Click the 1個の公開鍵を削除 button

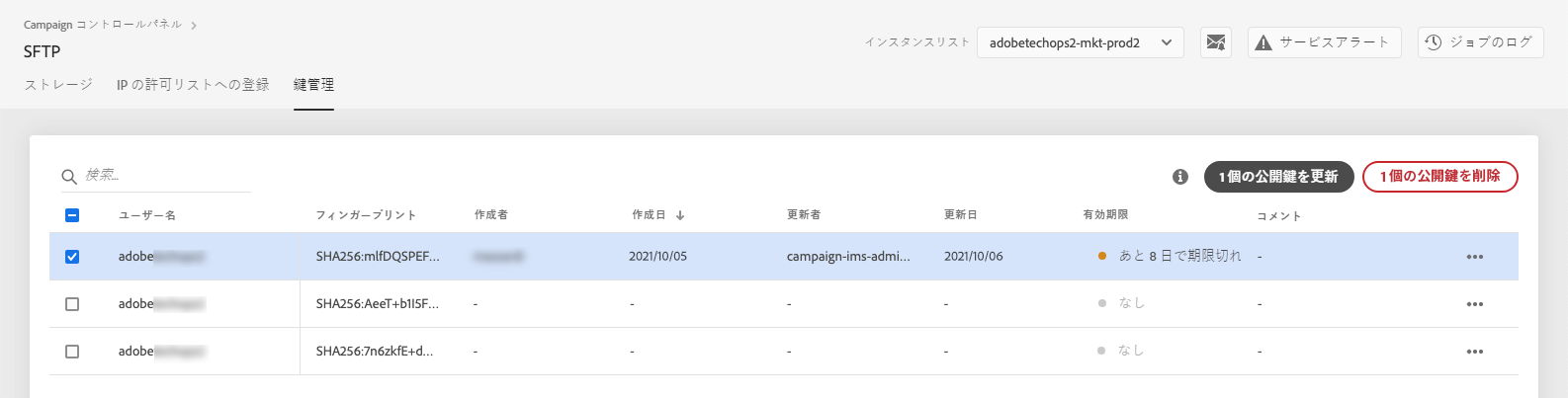click(x=1439, y=177)
